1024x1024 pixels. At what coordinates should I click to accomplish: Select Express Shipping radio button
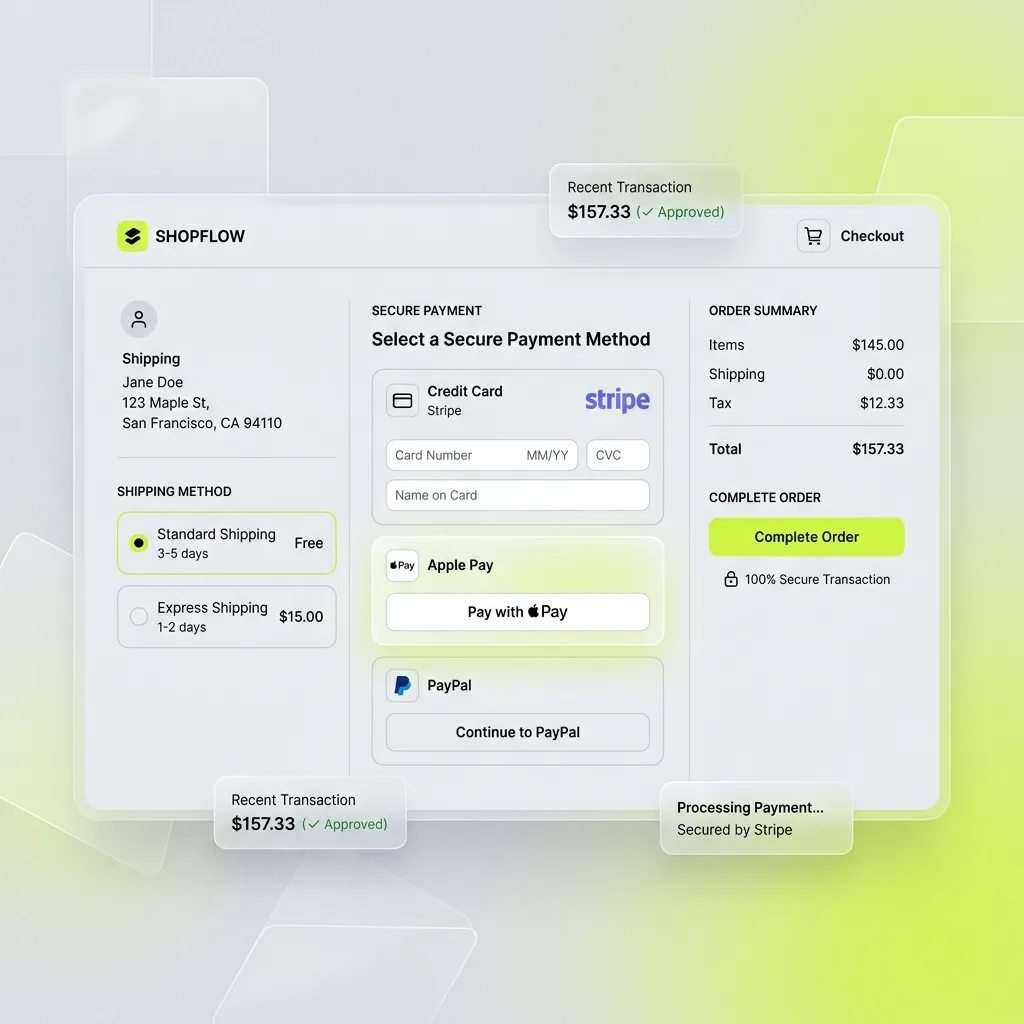139,617
